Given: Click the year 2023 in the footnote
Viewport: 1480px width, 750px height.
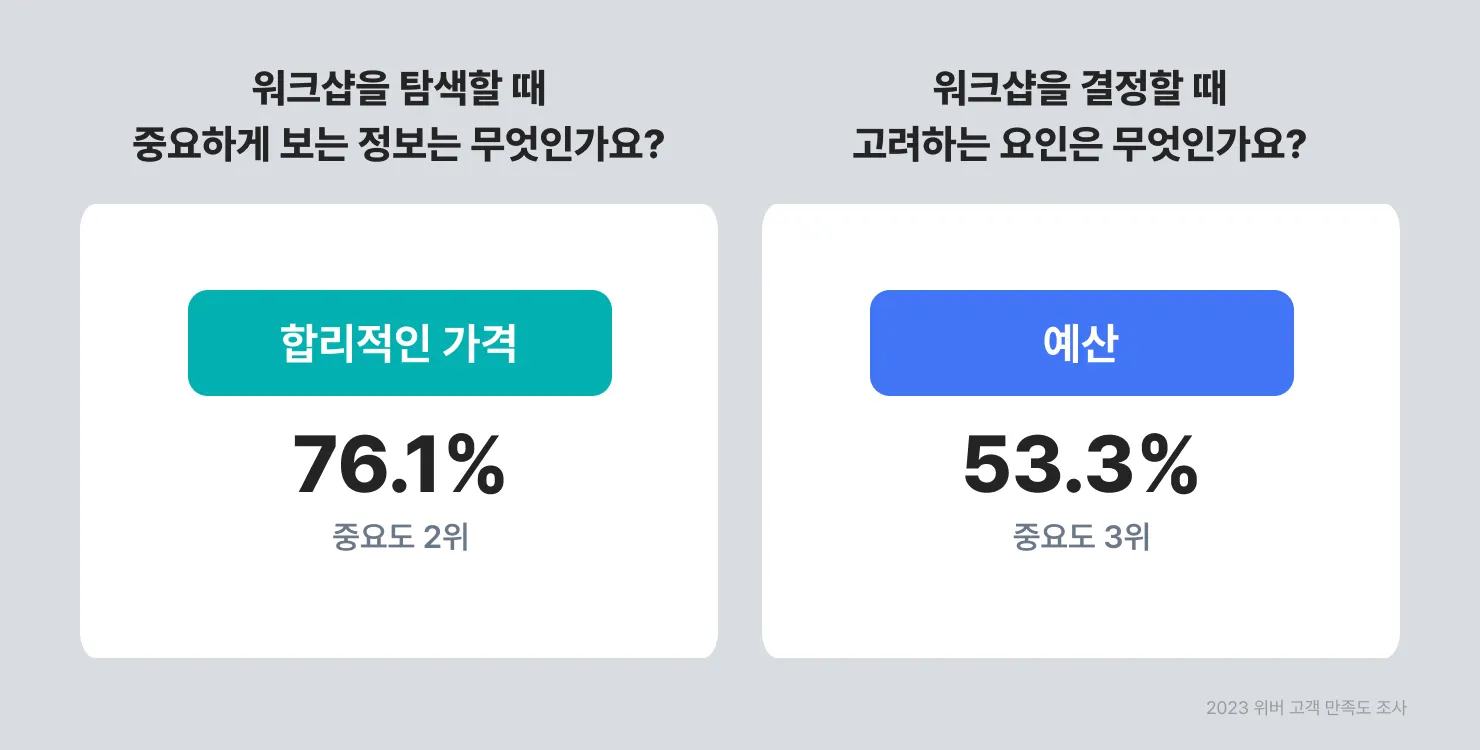Looking at the screenshot, I should (1227, 708).
